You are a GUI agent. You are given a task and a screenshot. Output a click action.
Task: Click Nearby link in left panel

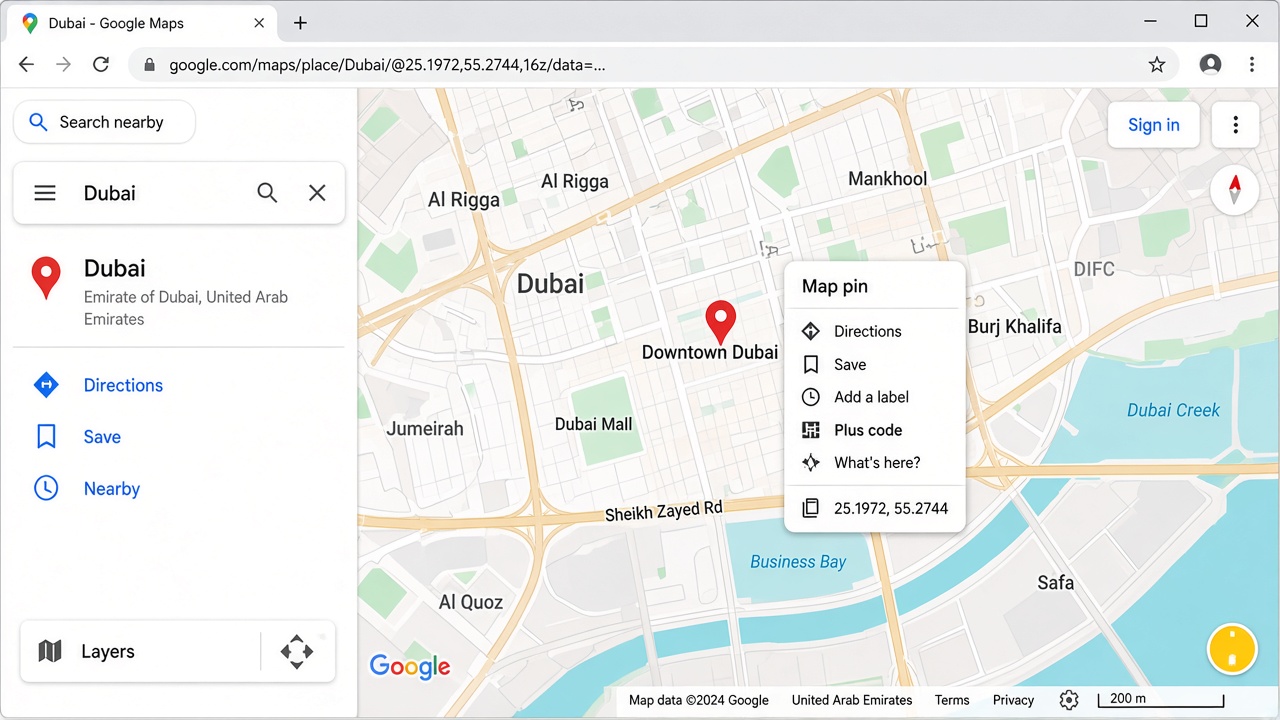pos(112,489)
